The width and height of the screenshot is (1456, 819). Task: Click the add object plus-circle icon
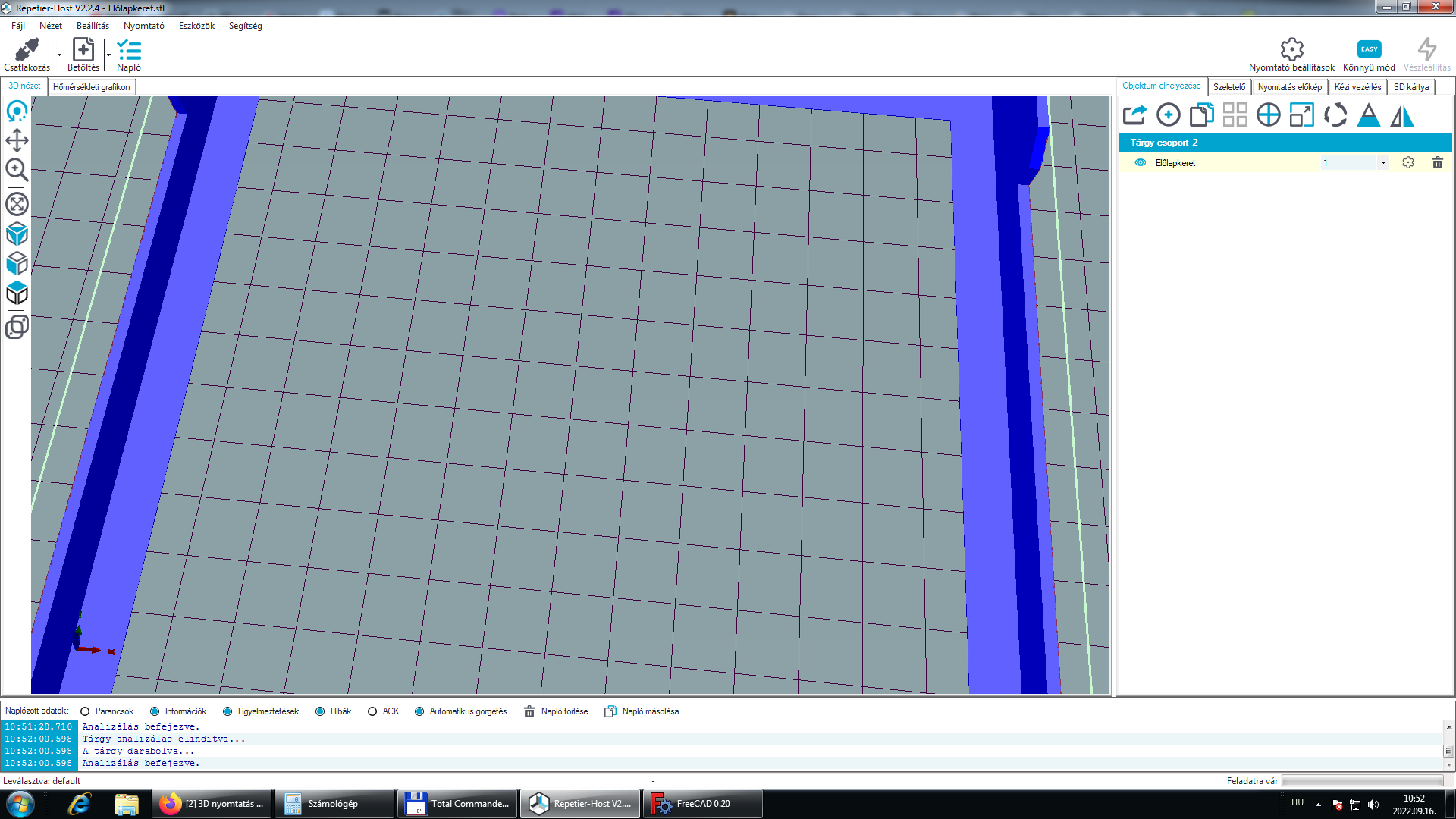click(x=1168, y=115)
